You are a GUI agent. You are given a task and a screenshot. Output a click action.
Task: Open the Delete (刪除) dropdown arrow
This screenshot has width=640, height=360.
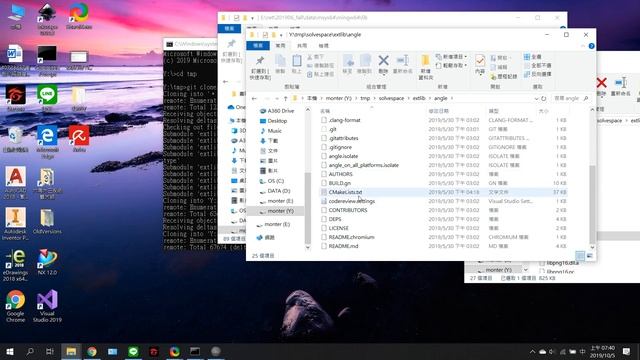383,76
